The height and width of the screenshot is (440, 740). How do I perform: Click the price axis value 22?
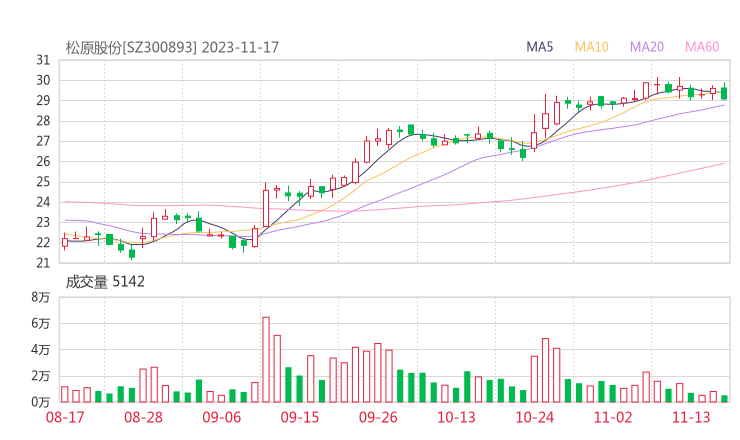pyautogui.click(x=43, y=243)
